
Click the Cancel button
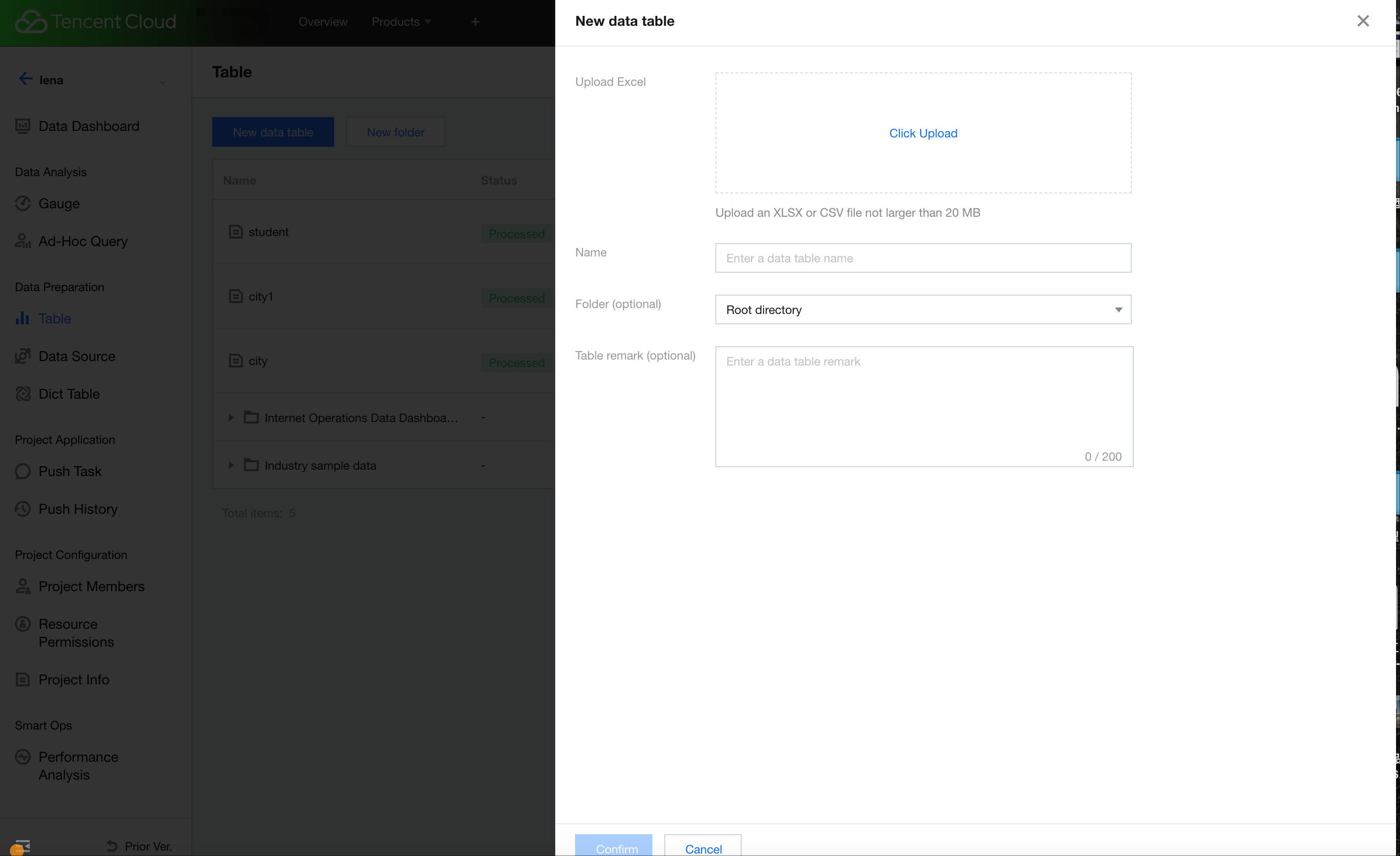(703, 848)
